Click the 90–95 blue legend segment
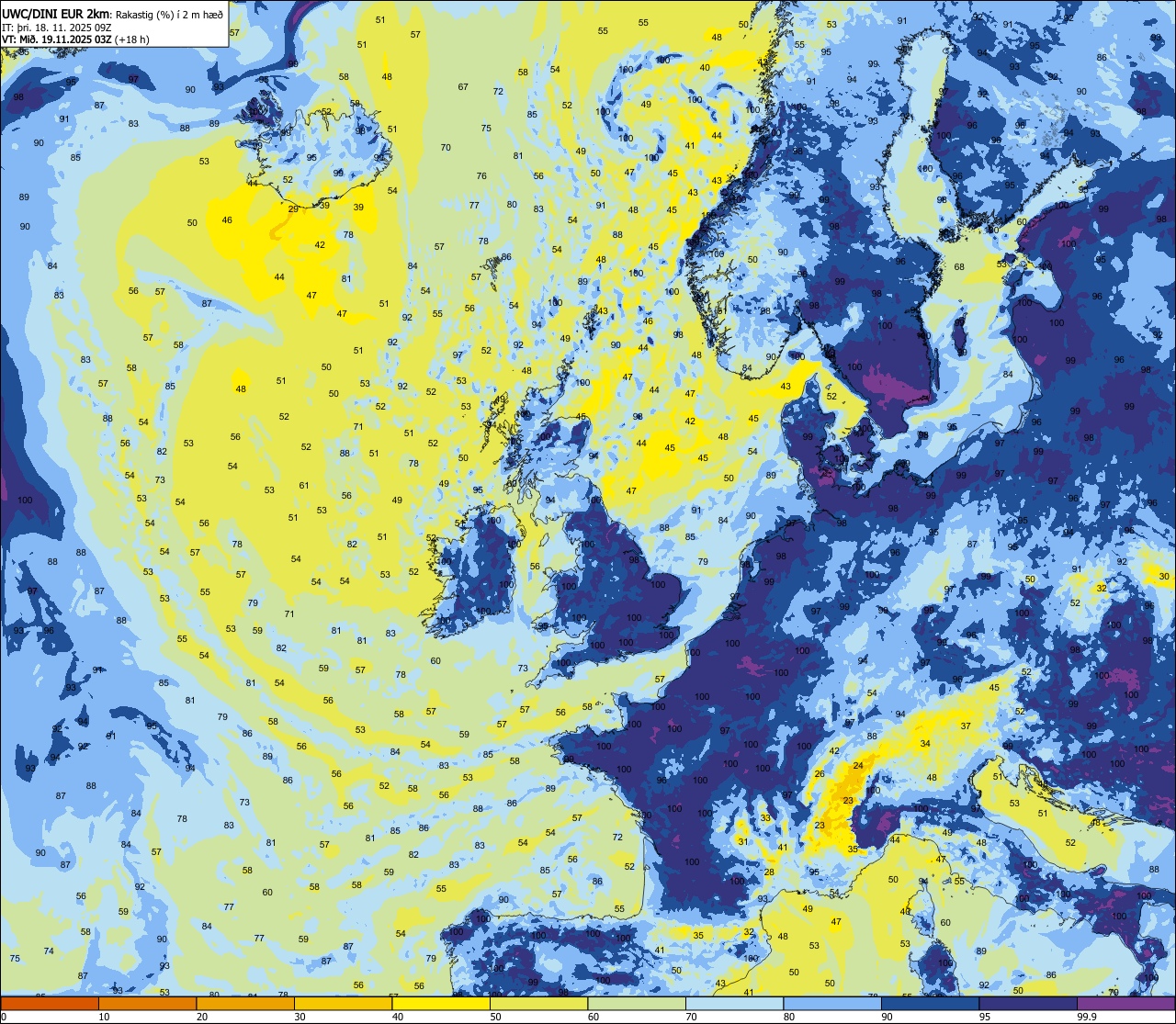This screenshot has width=1176, height=1024. (931, 1004)
